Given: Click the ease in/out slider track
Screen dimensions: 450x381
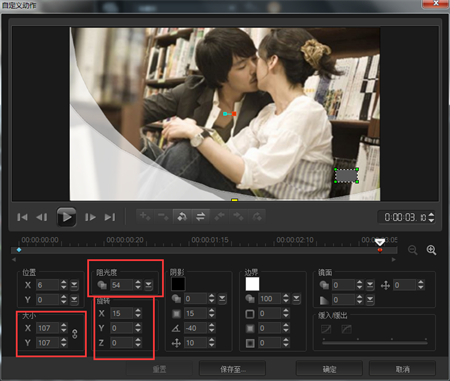Looking at the screenshot, I should coord(375,342).
